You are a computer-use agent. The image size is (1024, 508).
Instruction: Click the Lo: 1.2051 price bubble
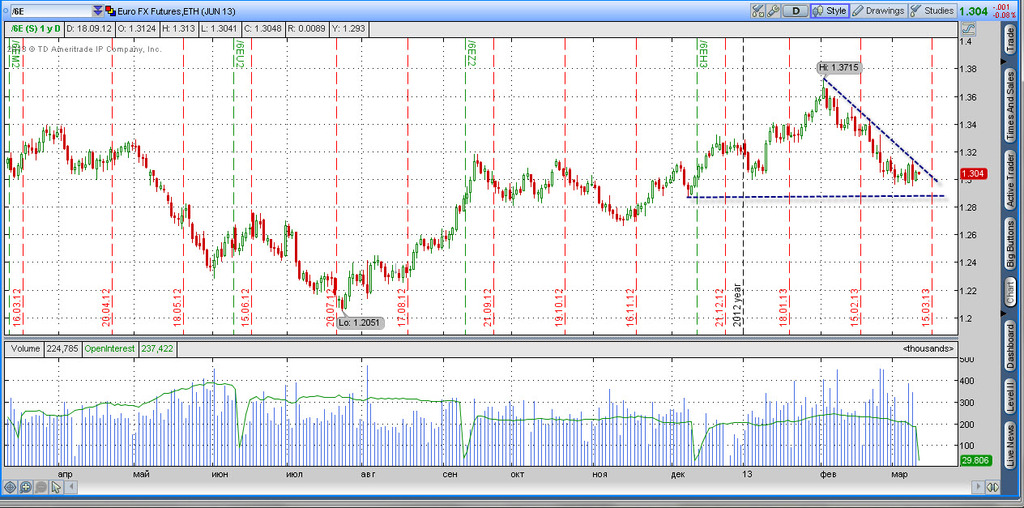[360, 323]
